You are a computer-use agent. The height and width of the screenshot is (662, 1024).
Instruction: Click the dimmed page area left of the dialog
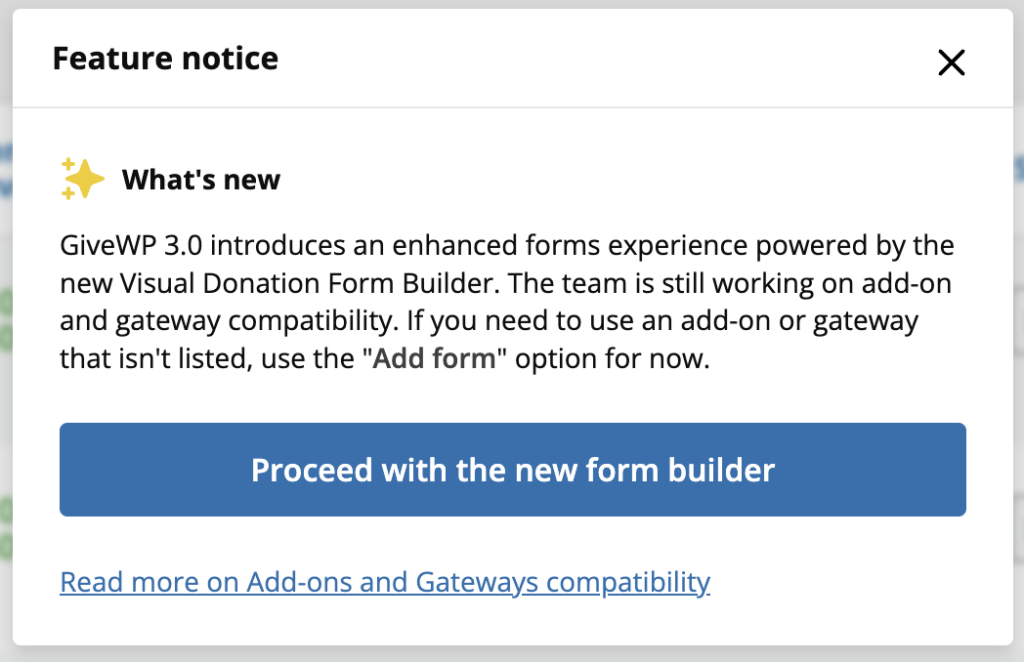click(x=5, y=330)
